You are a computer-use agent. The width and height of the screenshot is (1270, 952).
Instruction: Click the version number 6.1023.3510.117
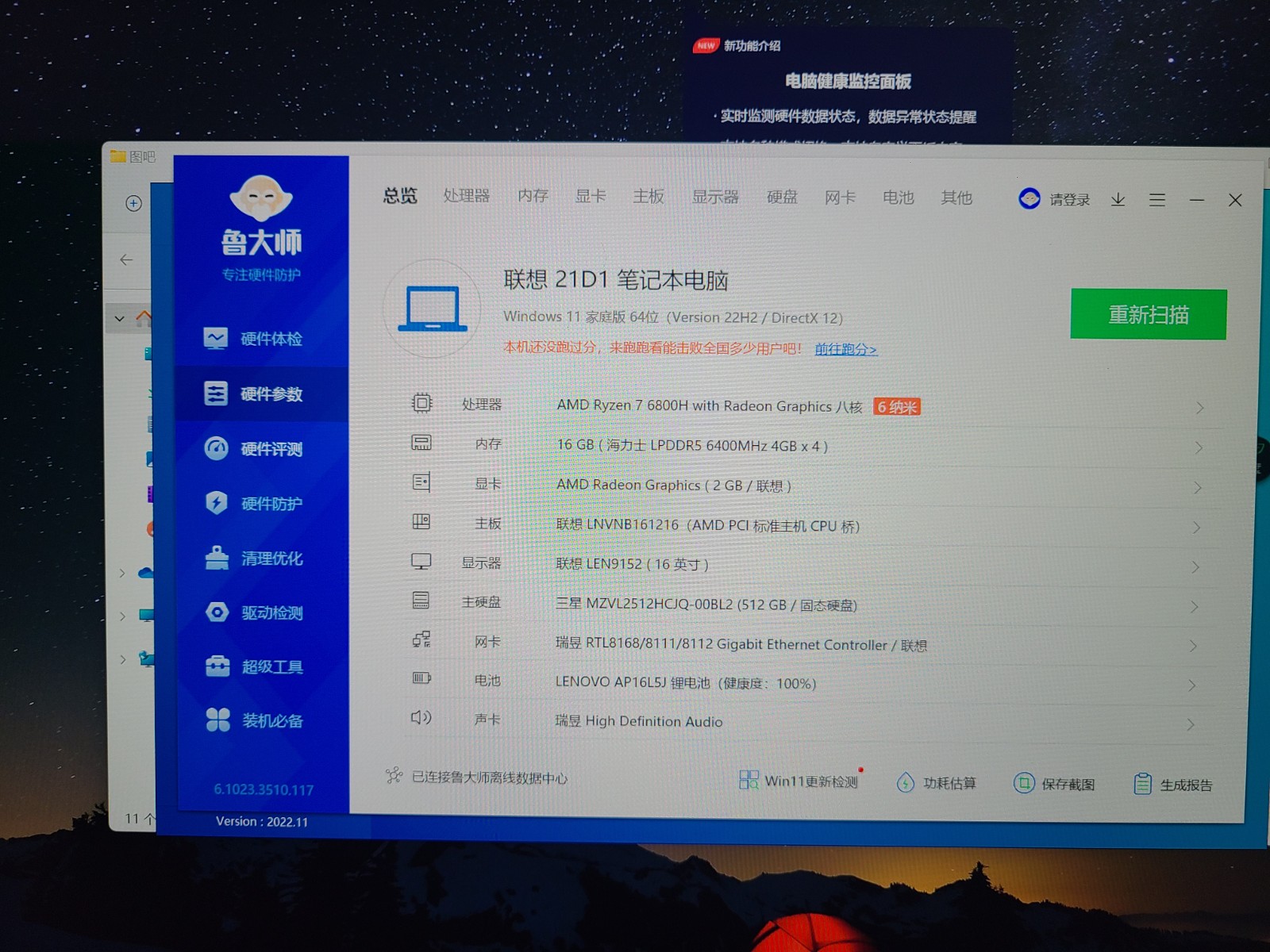(x=264, y=789)
